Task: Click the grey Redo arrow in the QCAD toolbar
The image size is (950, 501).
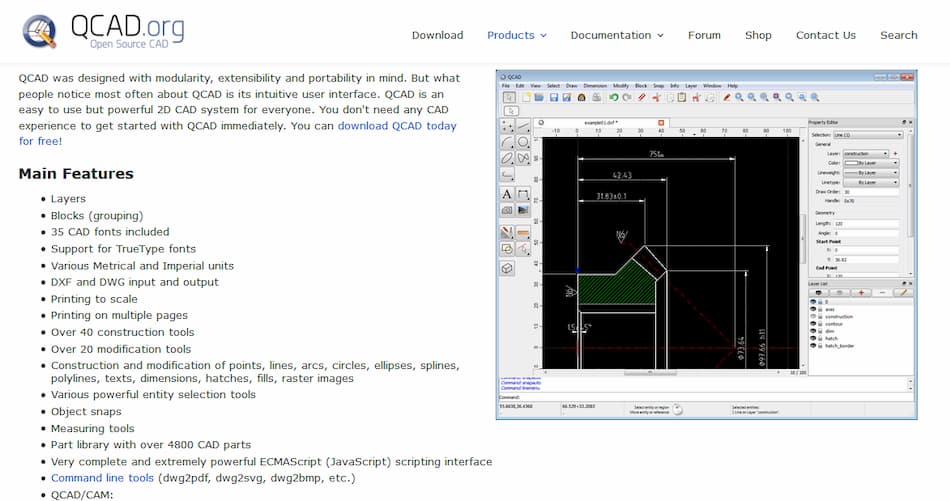Action: tap(626, 97)
